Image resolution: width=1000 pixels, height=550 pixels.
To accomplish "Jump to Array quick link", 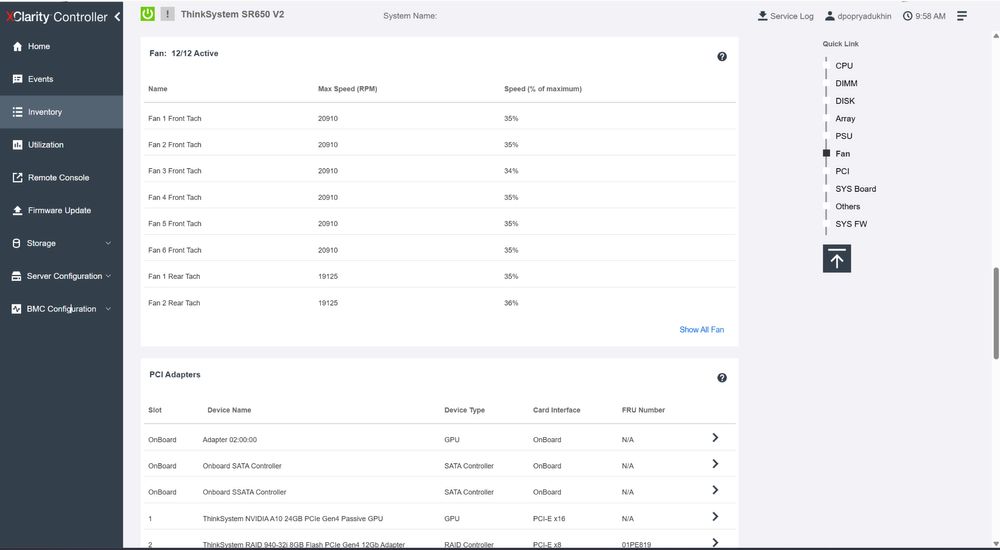I will [x=845, y=119].
